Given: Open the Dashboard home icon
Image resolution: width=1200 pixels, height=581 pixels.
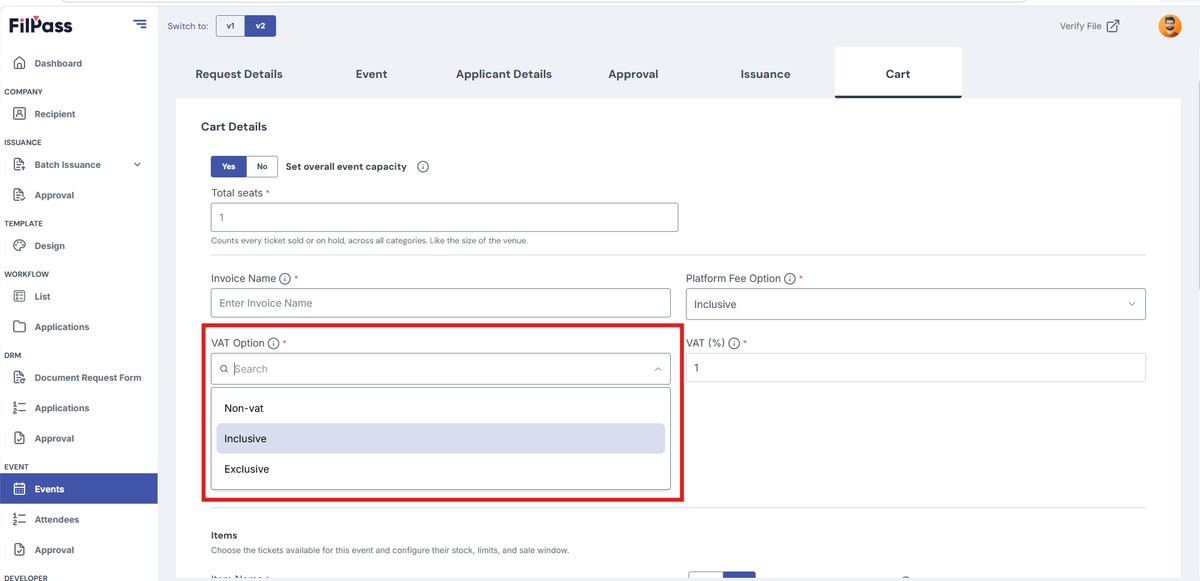Looking at the screenshot, I should pyautogui.click(x=19, y=63).
